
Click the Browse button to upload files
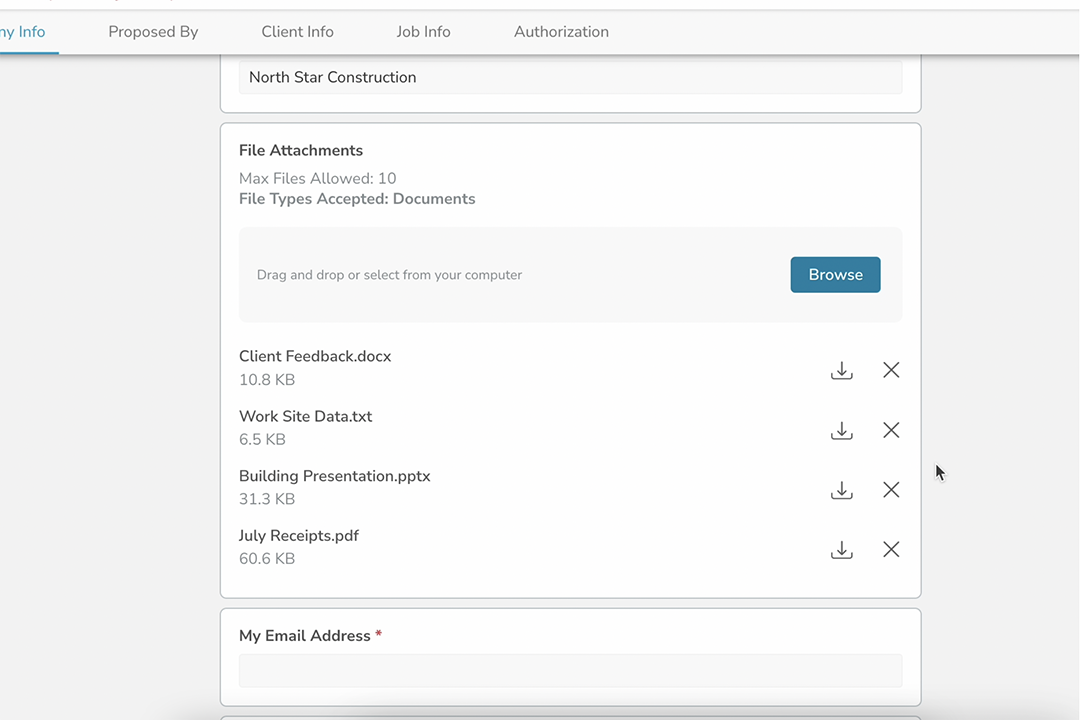pyautogui.click(x=835, y=274)
